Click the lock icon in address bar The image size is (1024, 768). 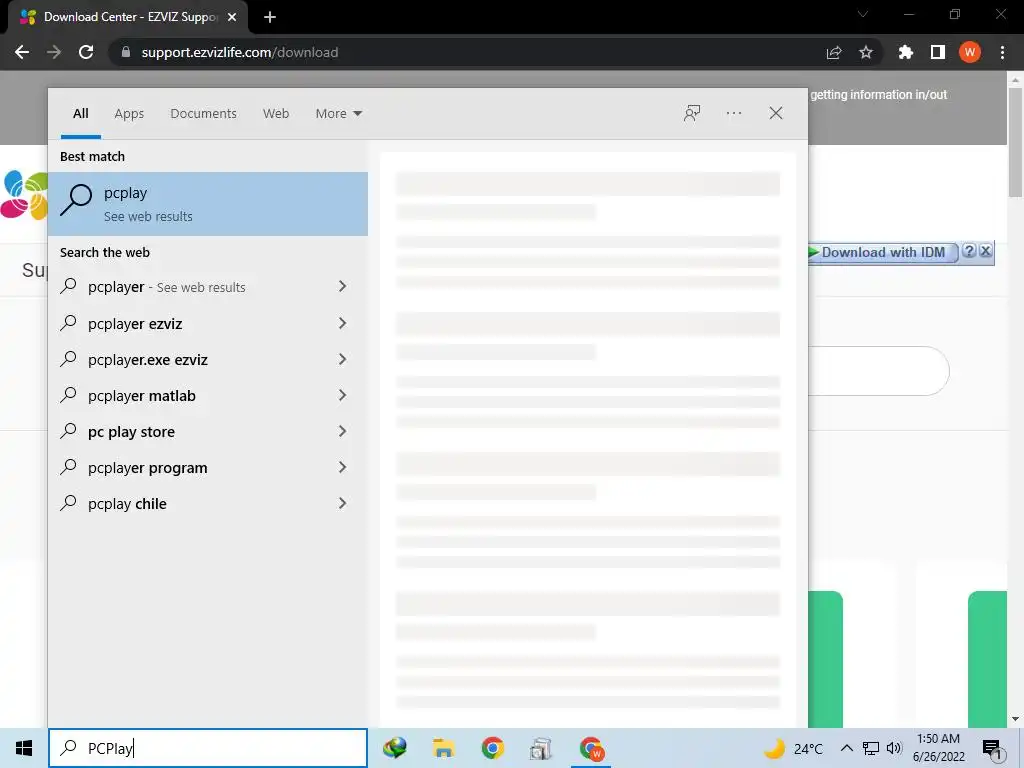125,52
